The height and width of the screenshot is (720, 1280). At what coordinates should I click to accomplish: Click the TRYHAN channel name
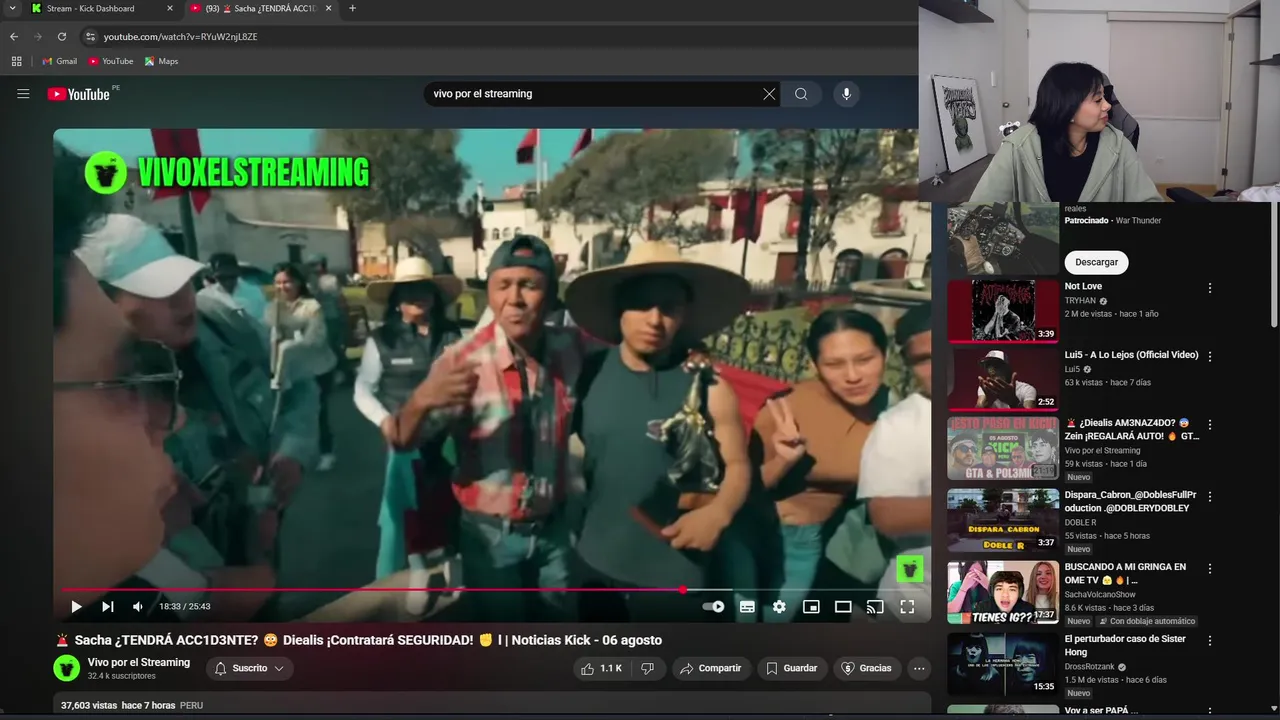point(1080,300)
